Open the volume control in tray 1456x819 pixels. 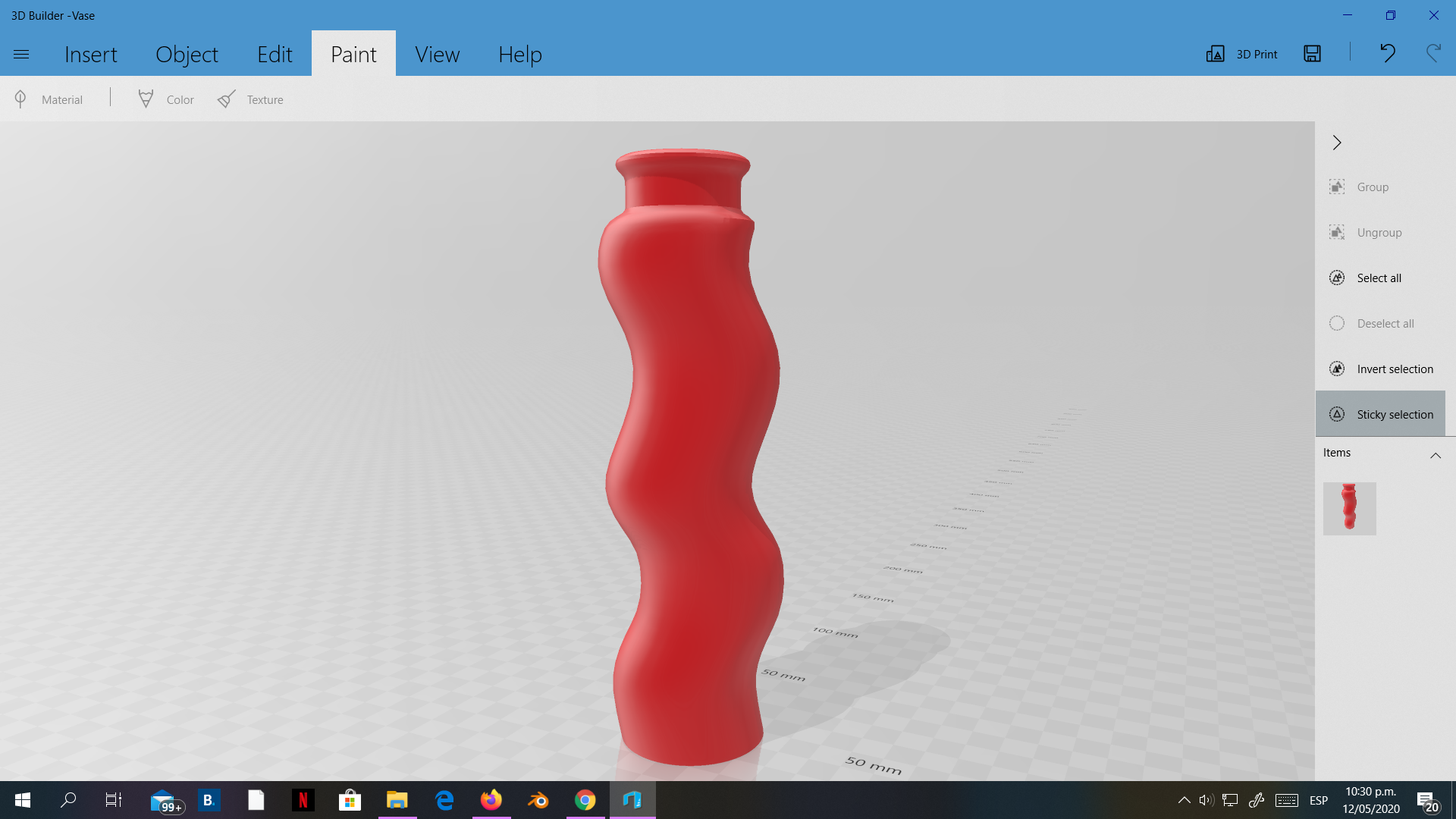1207,800
